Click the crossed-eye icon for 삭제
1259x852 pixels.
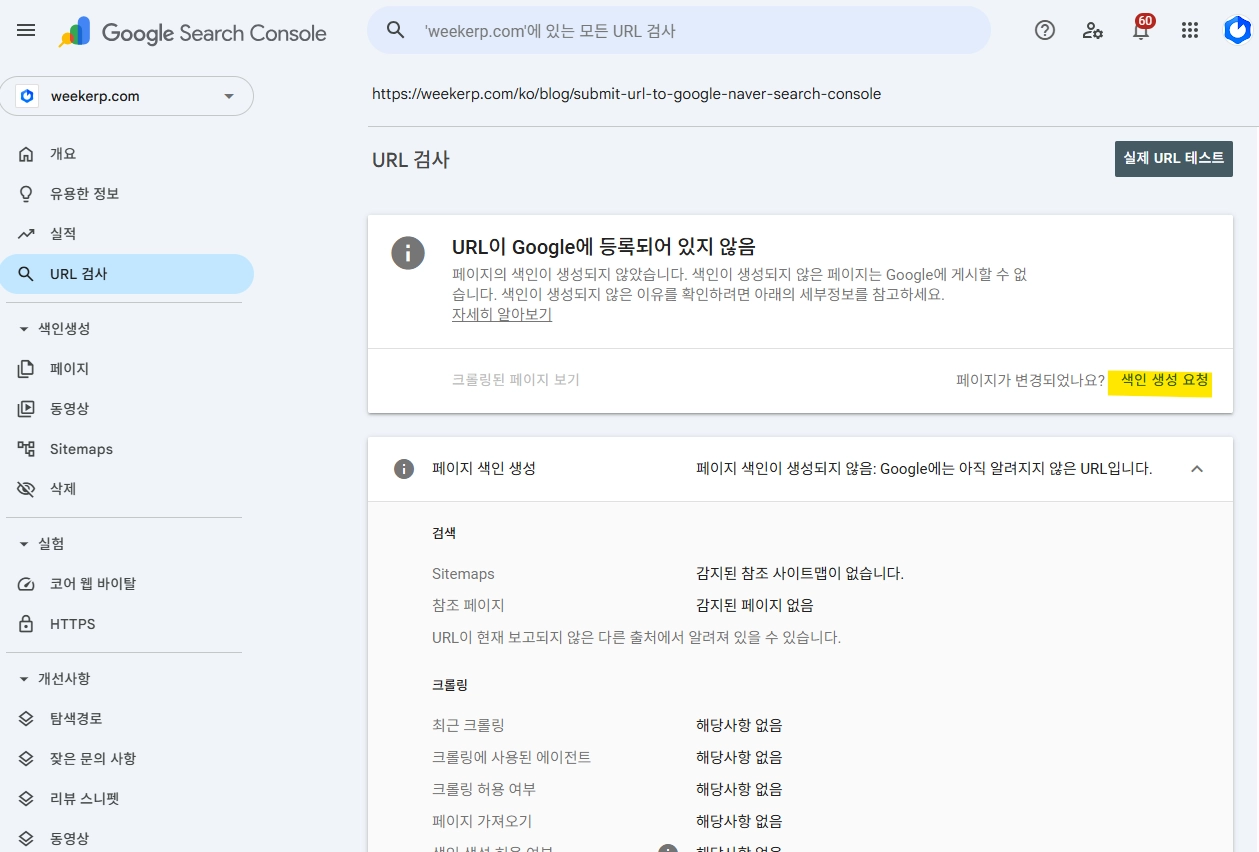26,489
